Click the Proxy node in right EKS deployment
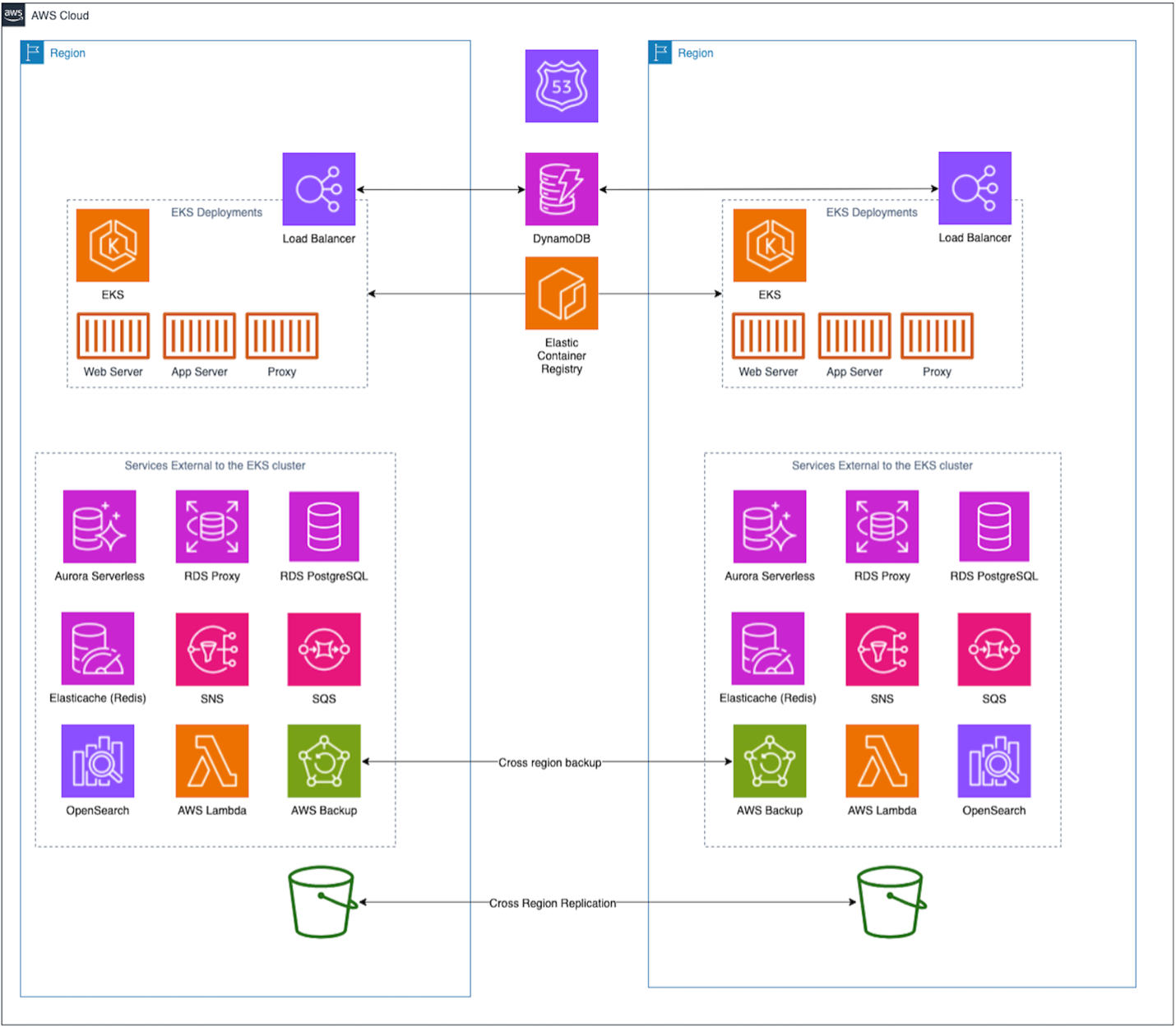The width and height of the screenshot is (1176, 1032). [x=937, y=336]
